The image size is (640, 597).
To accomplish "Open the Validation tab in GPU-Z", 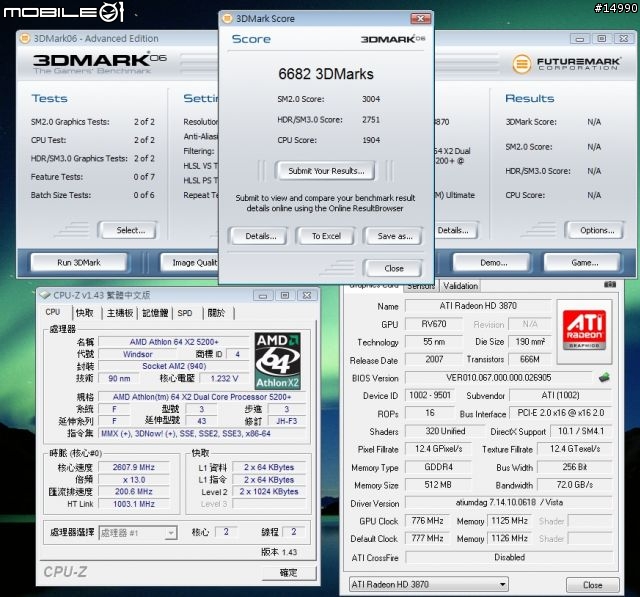I will pyautogui.click(x=460, y=286).
